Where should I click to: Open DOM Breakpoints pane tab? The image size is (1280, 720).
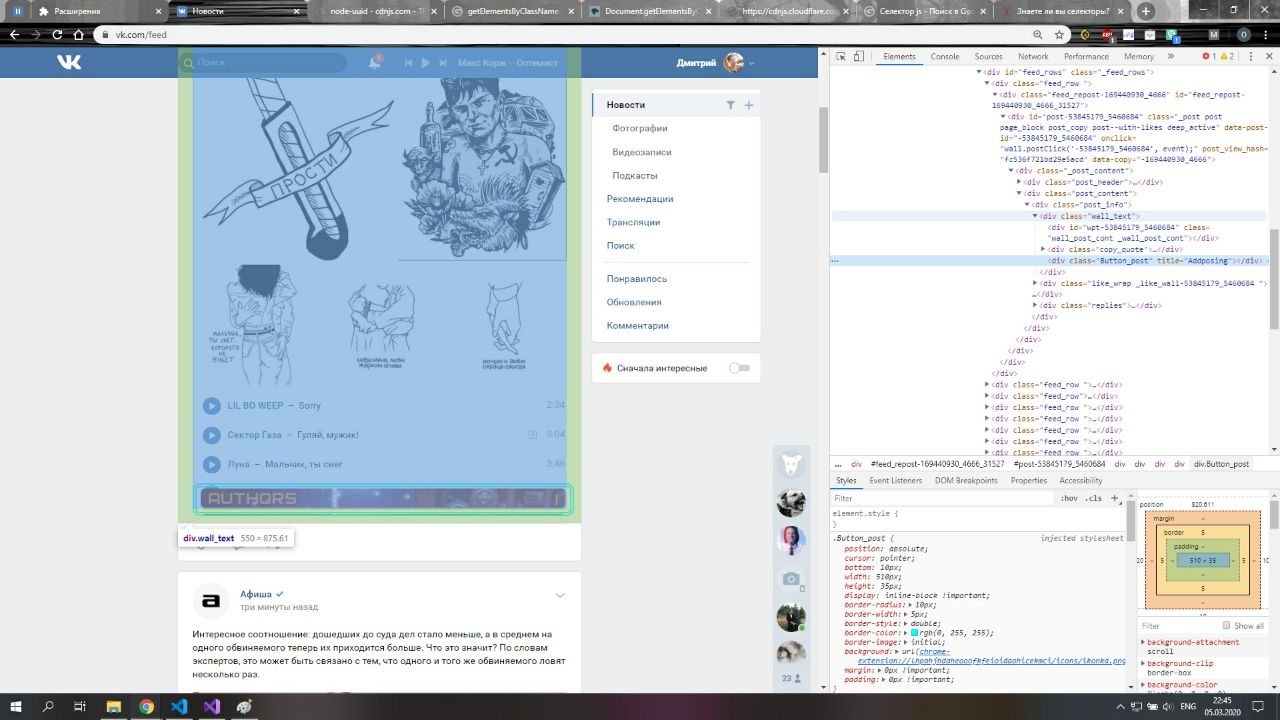tap(966, 481)
